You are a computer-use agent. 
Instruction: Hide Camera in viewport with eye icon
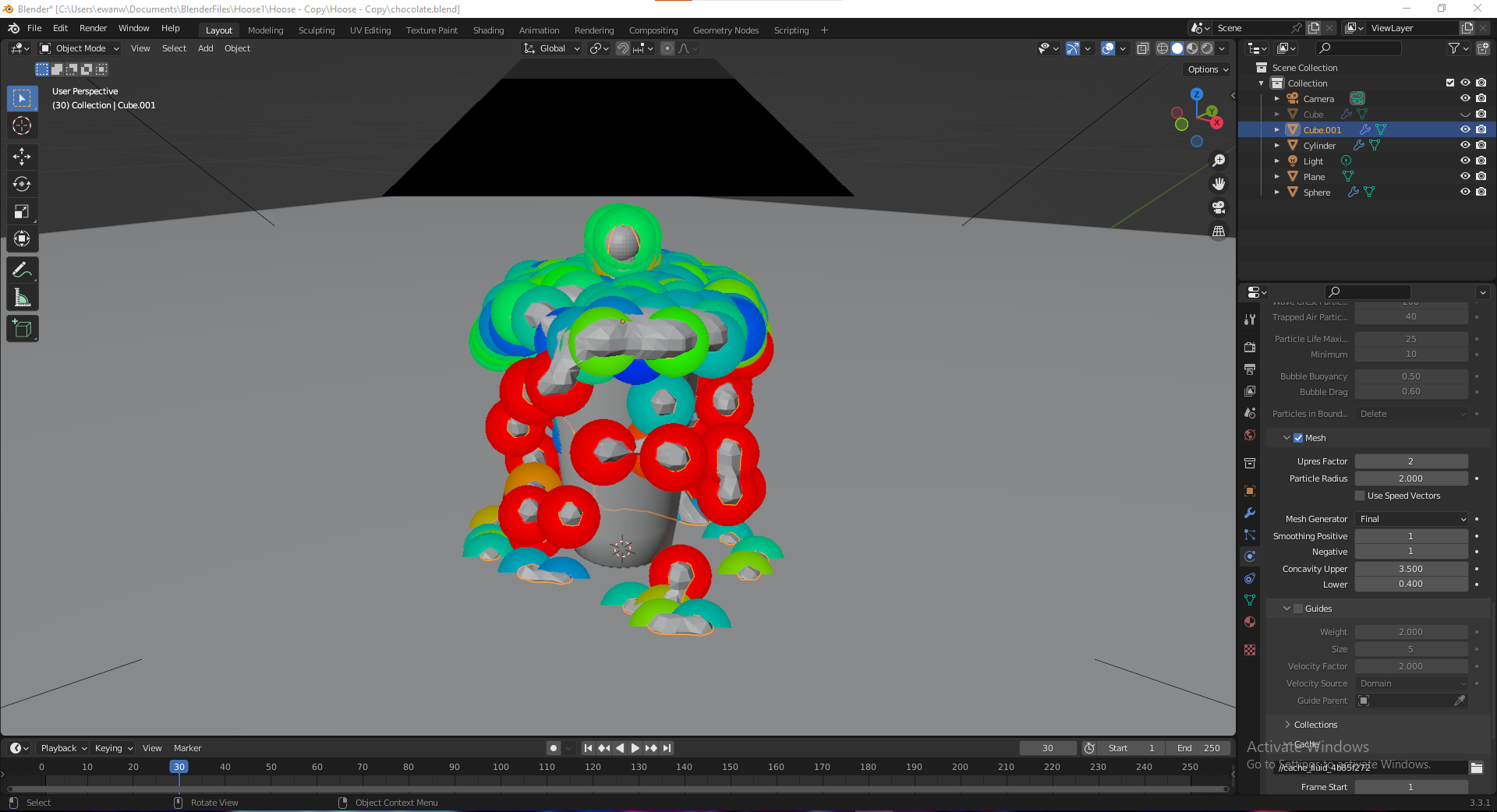click(1465, 98)
